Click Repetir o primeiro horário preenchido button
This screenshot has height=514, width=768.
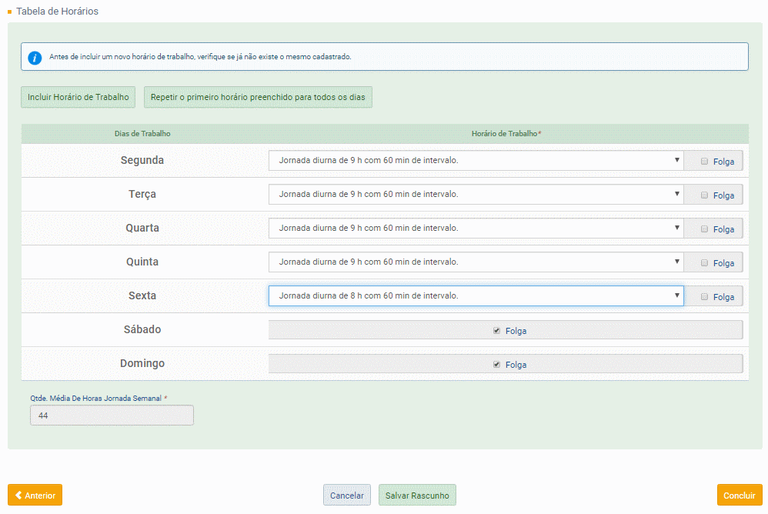tap(259, 97)
